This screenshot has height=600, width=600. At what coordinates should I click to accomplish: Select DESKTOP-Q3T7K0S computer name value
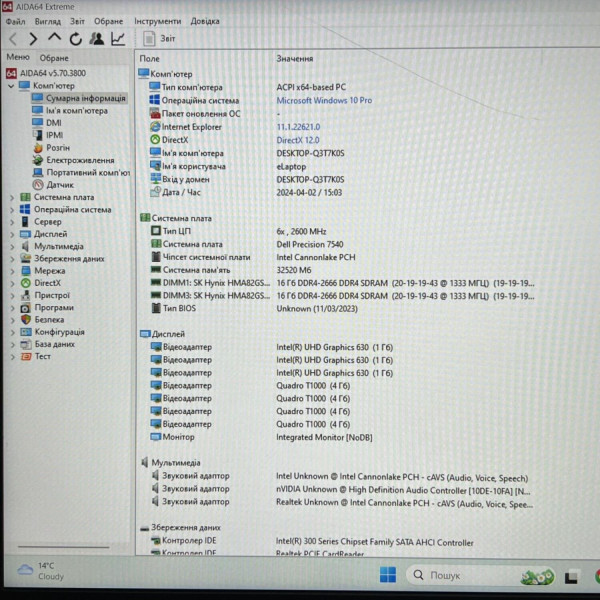(310, 153)
